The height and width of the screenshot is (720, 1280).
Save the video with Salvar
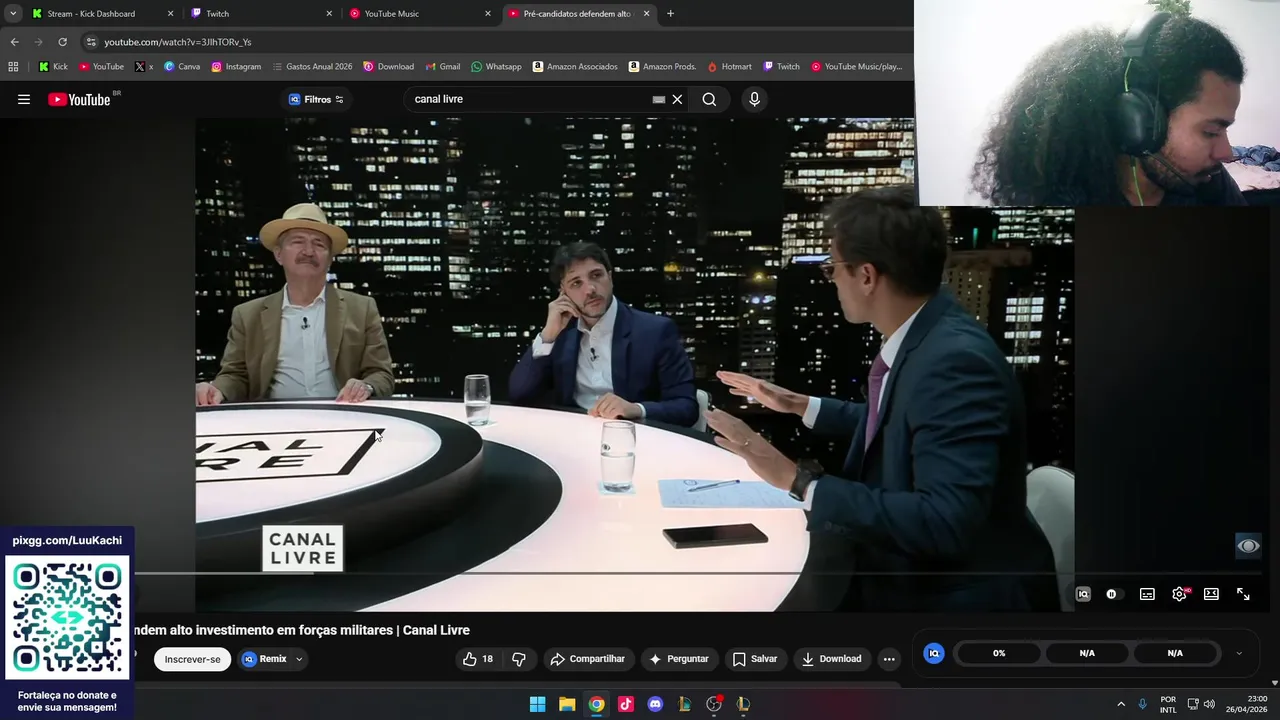click(755, 659)
